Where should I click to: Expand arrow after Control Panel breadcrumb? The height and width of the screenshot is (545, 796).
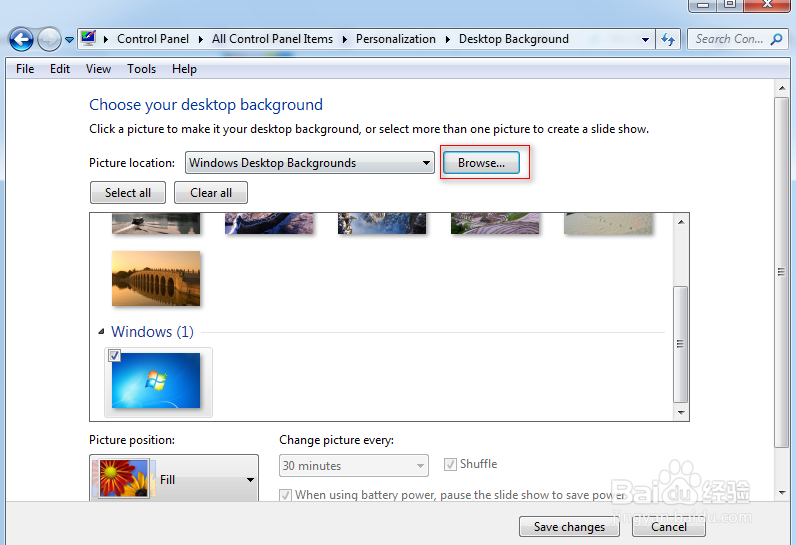201,40
